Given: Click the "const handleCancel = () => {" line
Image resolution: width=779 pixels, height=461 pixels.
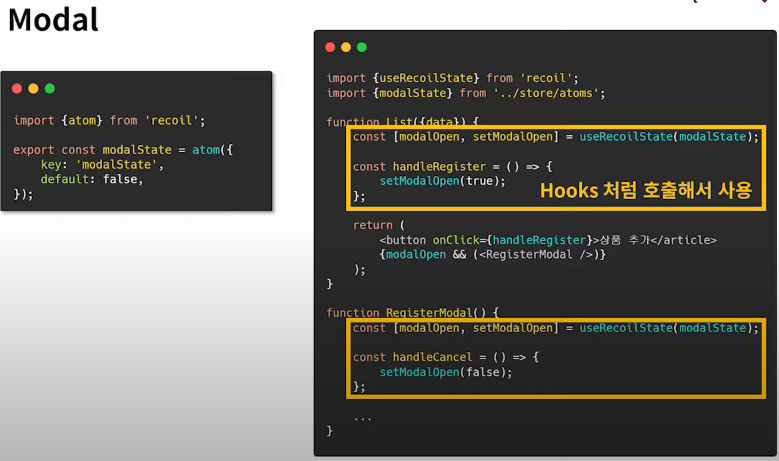Looking at the screenshot, I should pos(446,357).
